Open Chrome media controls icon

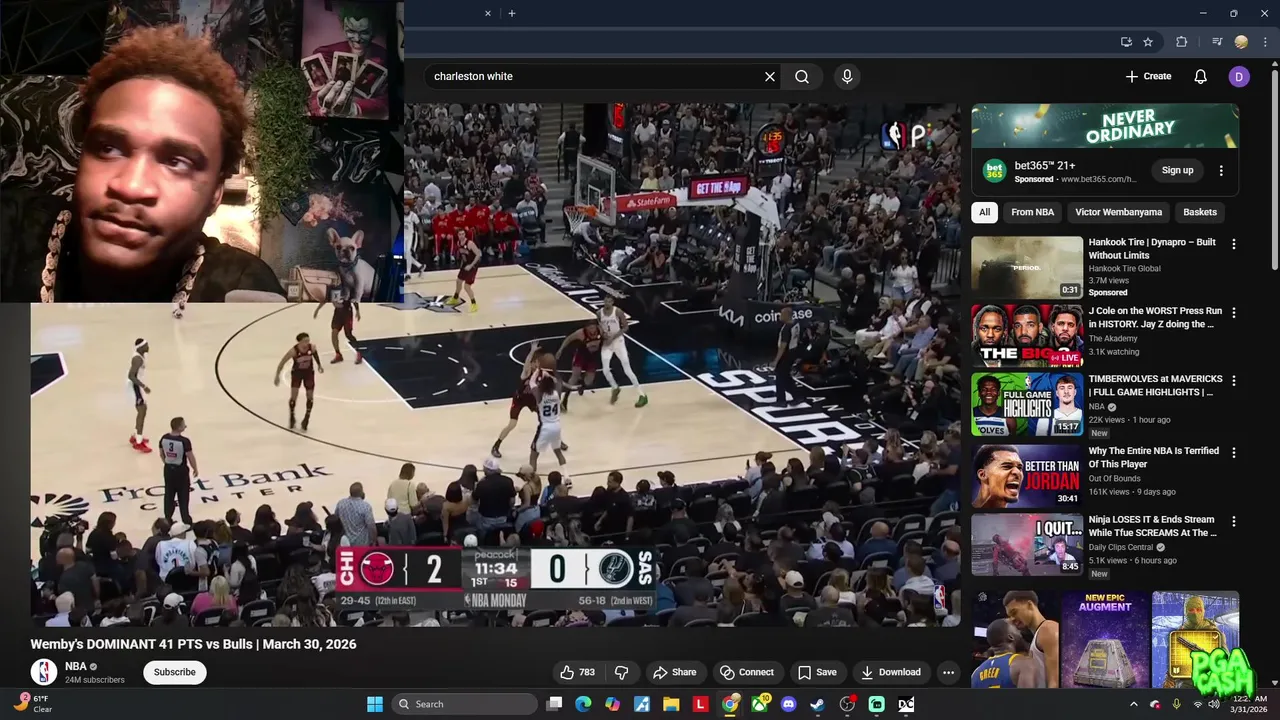tap(1217, 42)
